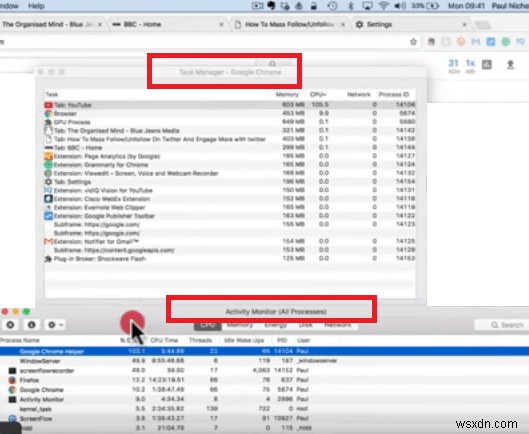
Task: Select Tab: The Organised Mind row in Task Manager
Action: point(230,131)
